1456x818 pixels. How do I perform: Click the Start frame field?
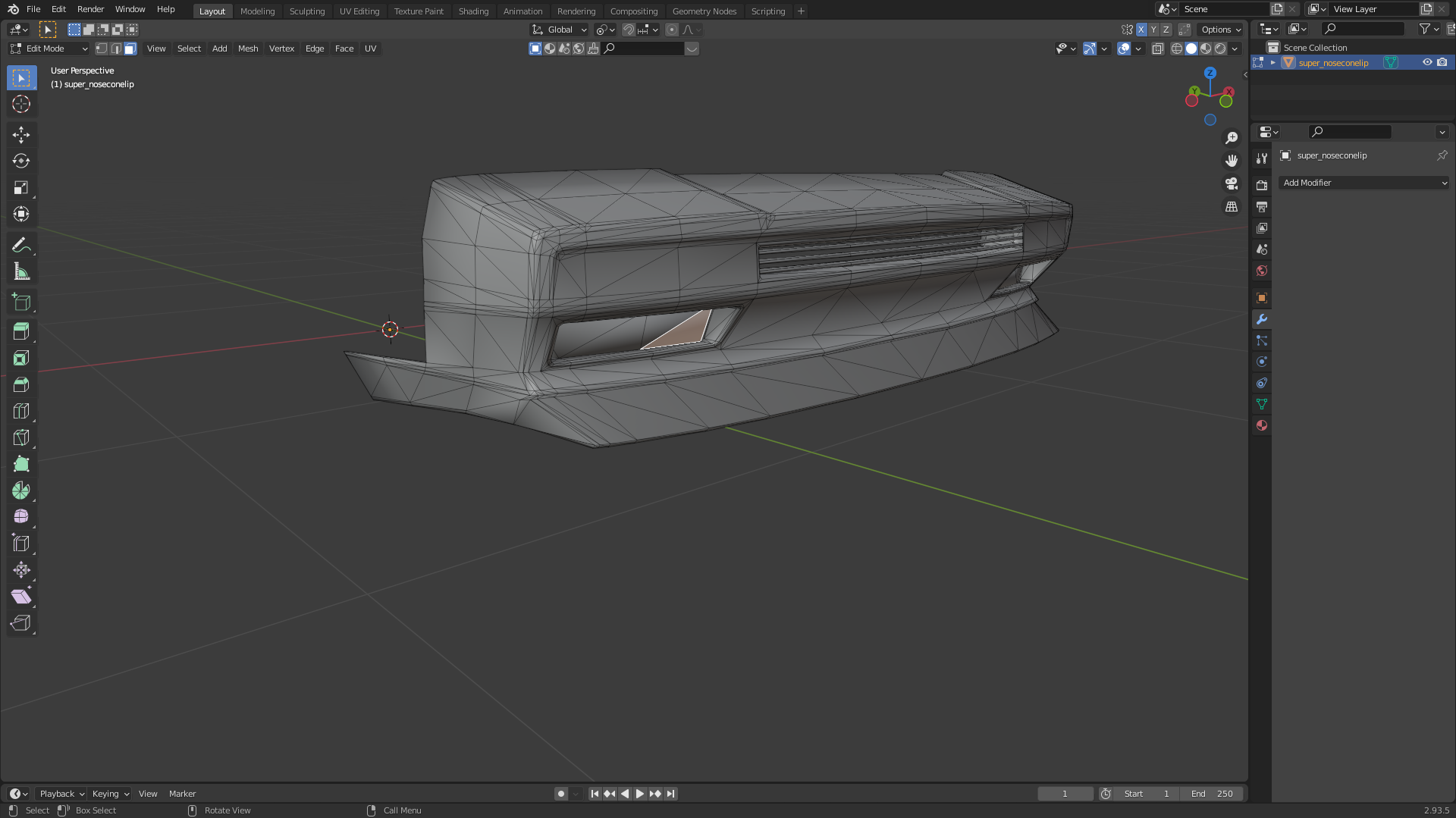pos(1147,794)
